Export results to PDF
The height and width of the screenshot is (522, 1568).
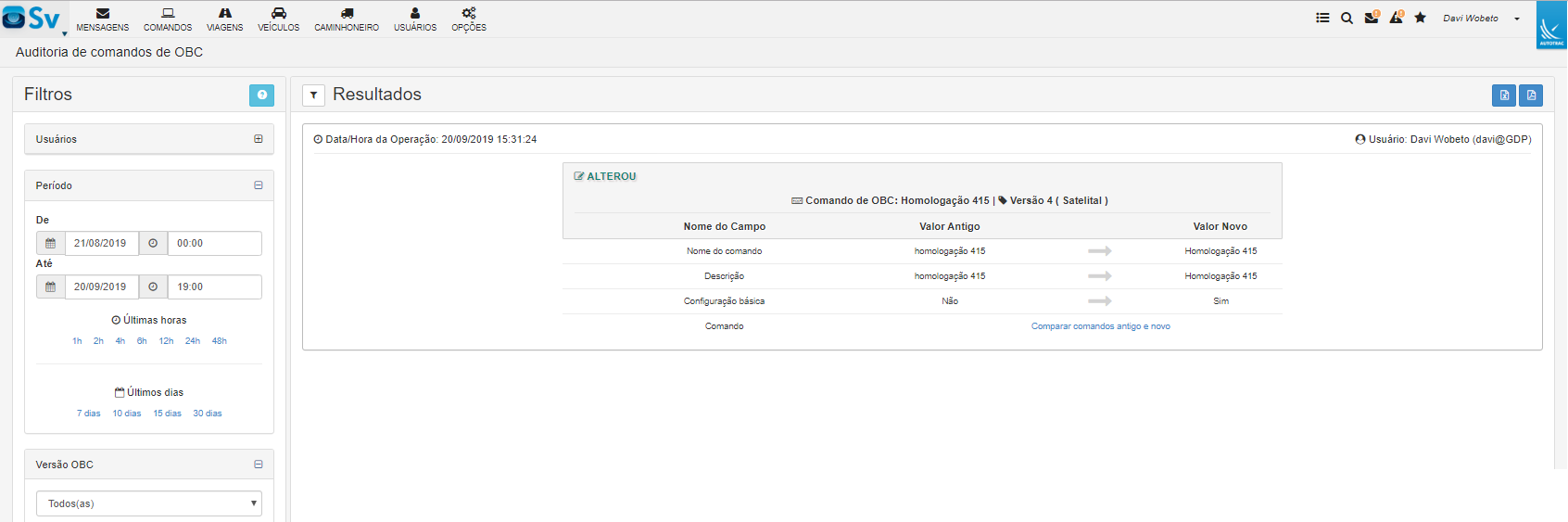(1531, 95)
